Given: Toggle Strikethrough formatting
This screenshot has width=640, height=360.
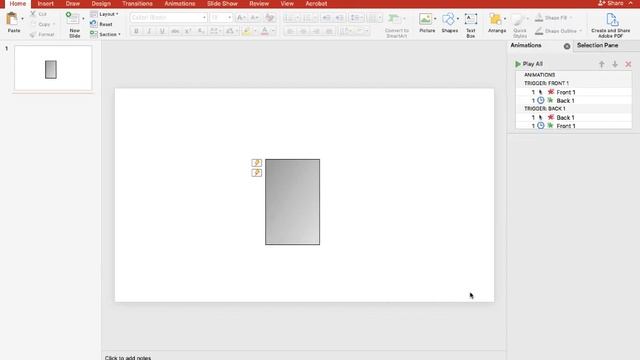Looking at the screenshot, I should tap(175, 31).
